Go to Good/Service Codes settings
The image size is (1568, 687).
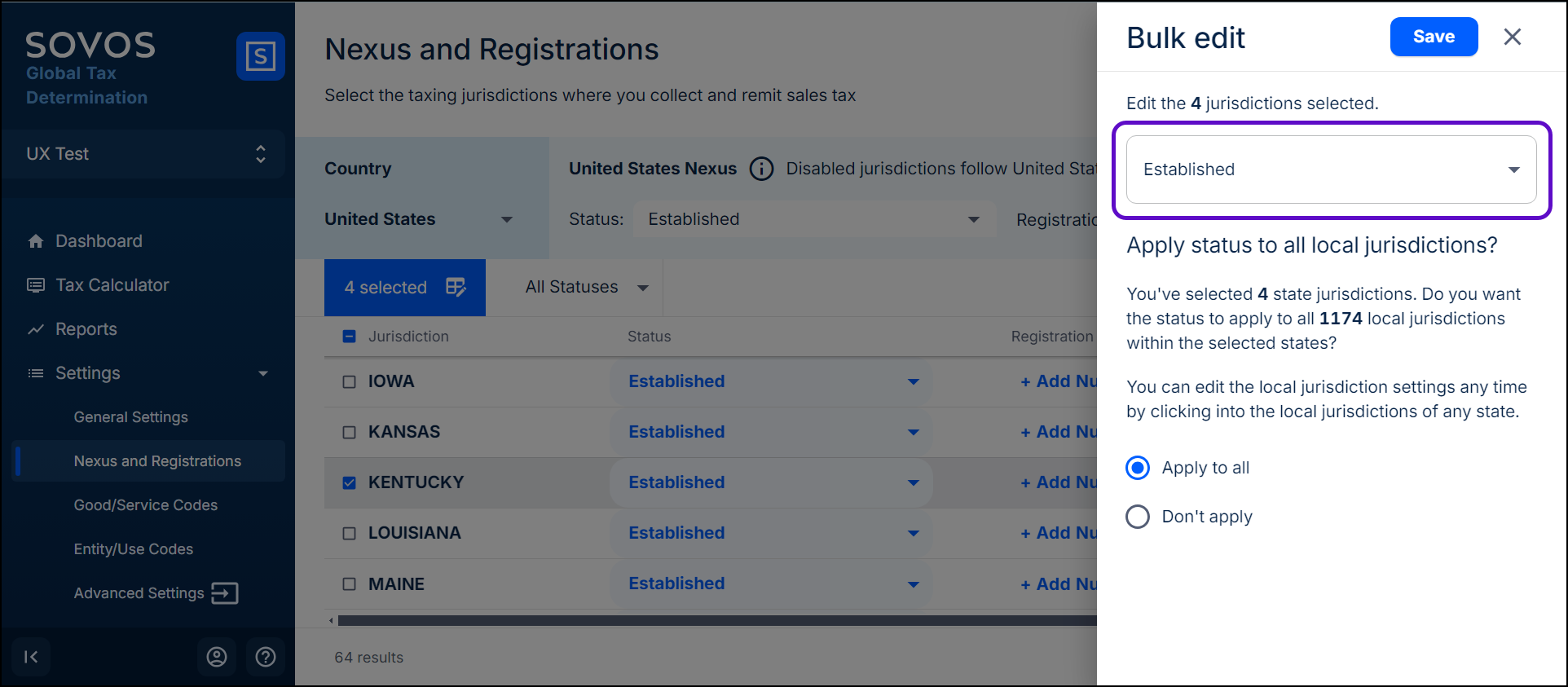coord(146,505)
